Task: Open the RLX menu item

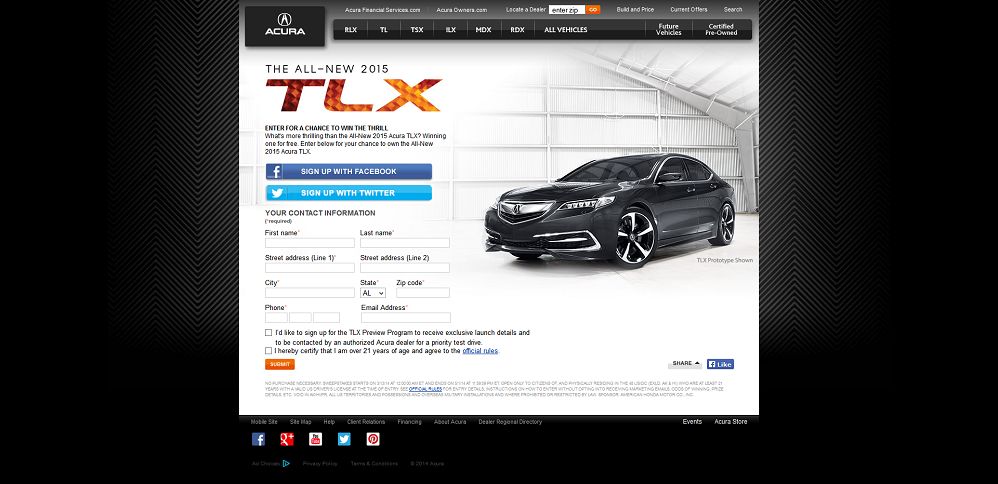Action: click(x=351, y=30)
